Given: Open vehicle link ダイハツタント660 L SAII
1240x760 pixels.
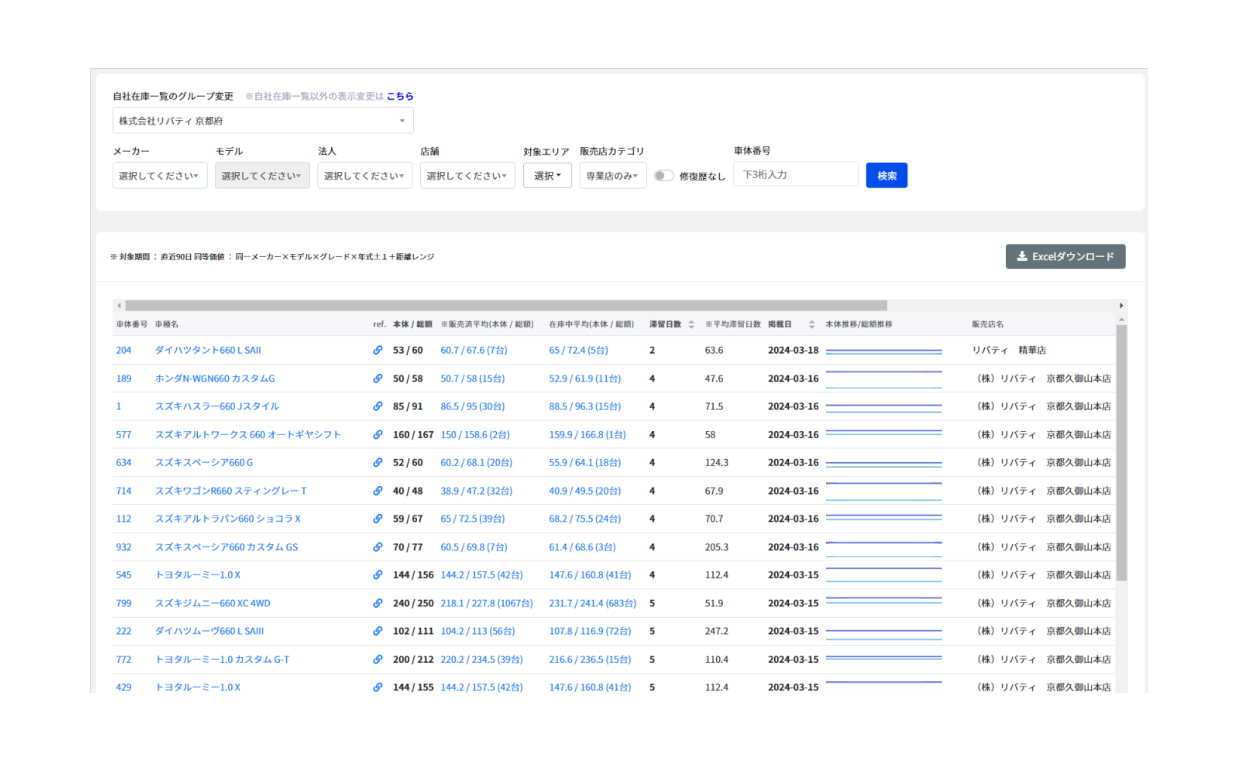Looking at the screenshot, I should coord(208,351).
